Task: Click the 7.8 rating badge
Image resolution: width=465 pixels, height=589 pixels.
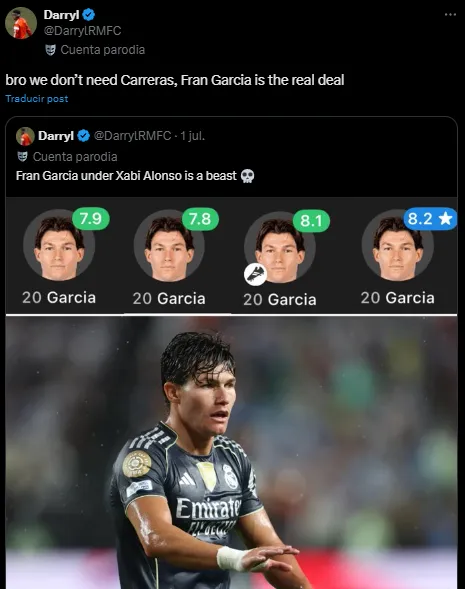Action: [x=200, y=219]
